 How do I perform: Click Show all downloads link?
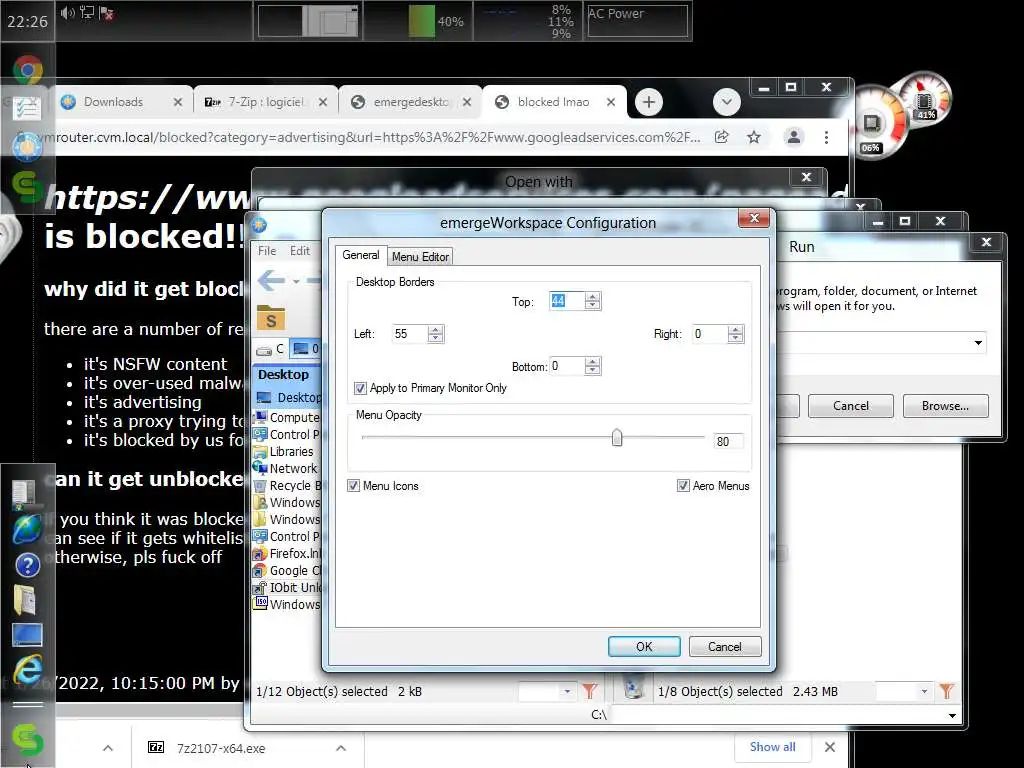click(x=773, y=746)
